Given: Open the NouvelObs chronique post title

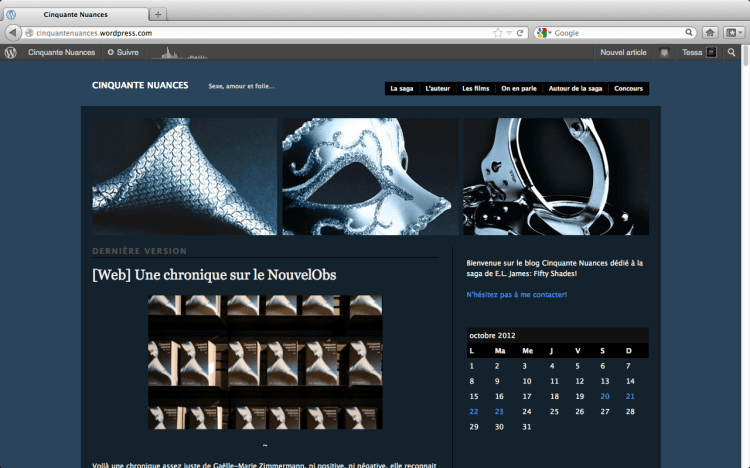Looking at the screenshot, I should [214, 275].
